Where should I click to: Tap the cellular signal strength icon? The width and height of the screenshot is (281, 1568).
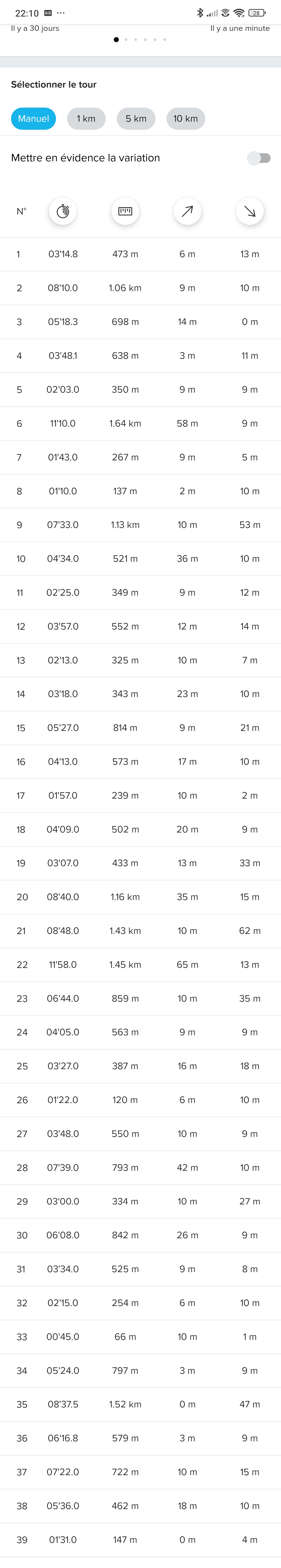tap(212, 13)
